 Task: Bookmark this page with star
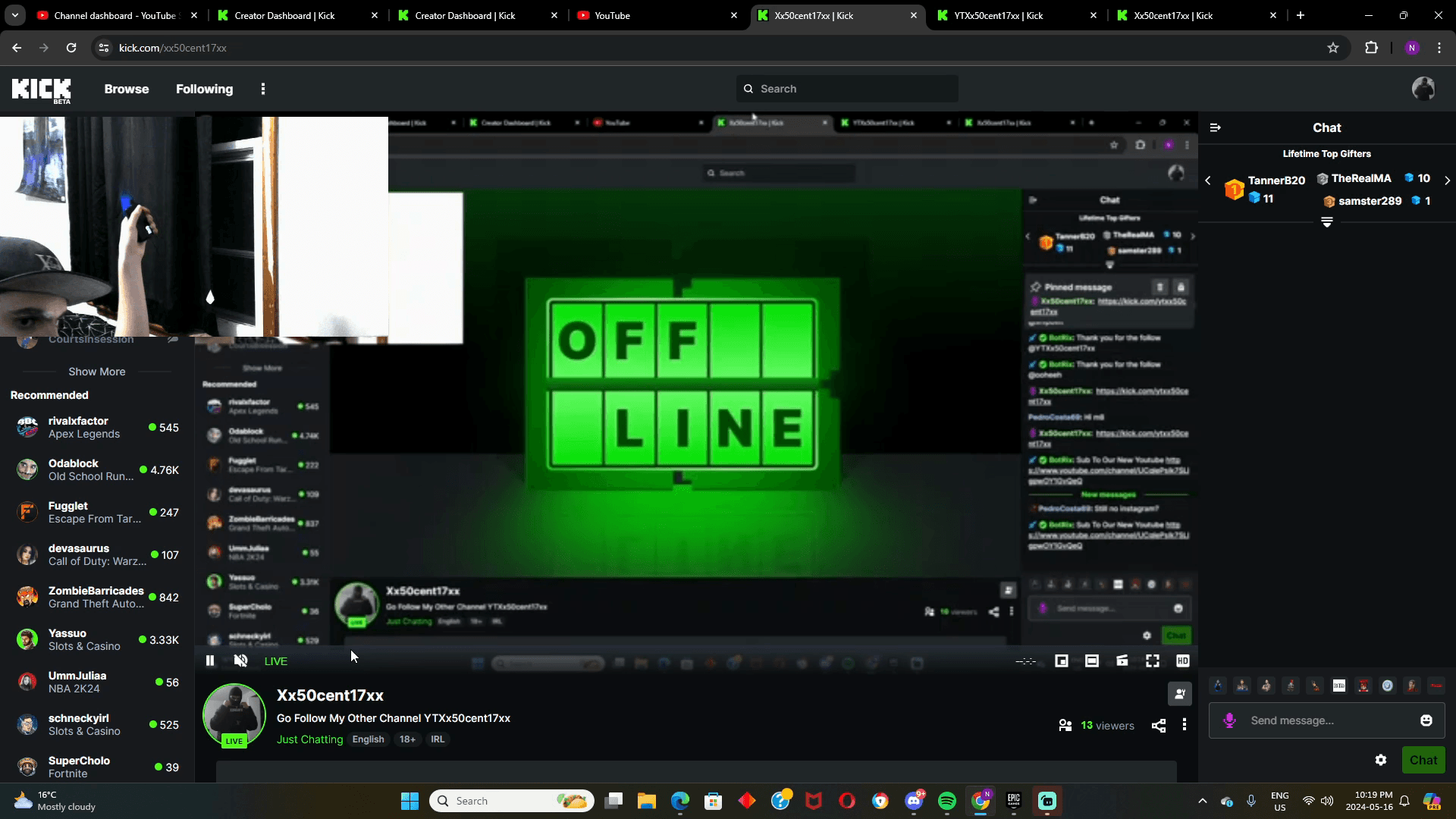(1333, 48)
